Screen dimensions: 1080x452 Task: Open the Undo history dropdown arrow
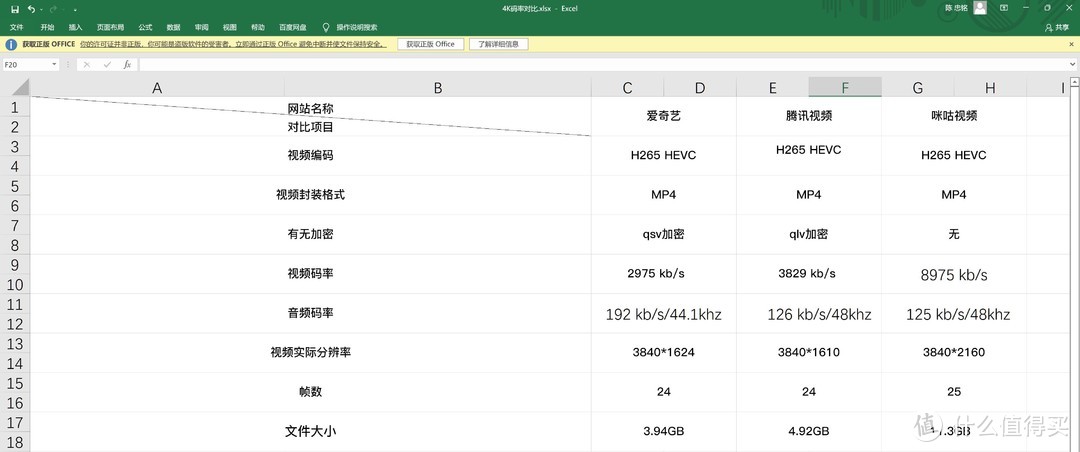(x=41, y=10)
